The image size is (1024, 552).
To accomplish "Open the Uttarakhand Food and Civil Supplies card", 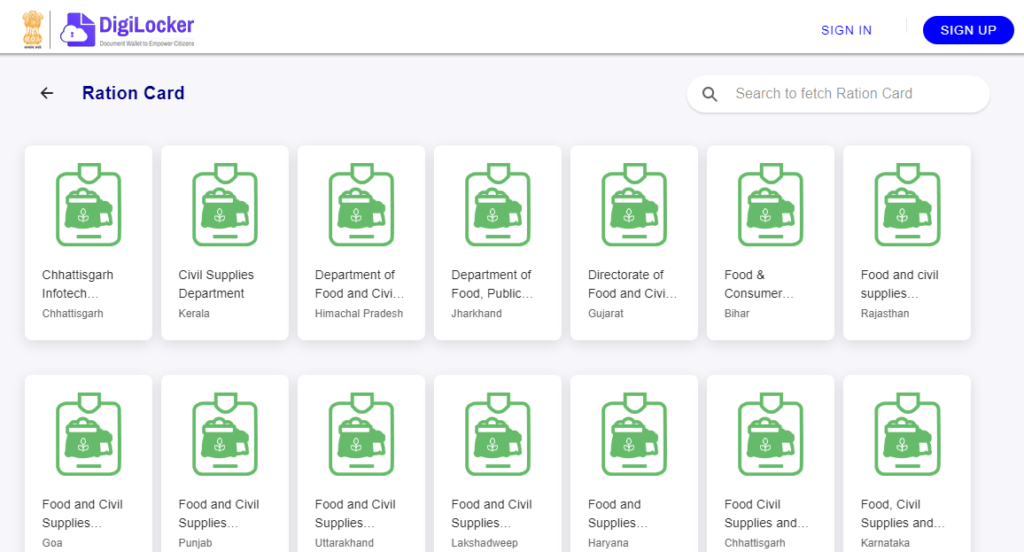I will pyautogui.click(x=361, y=464).
